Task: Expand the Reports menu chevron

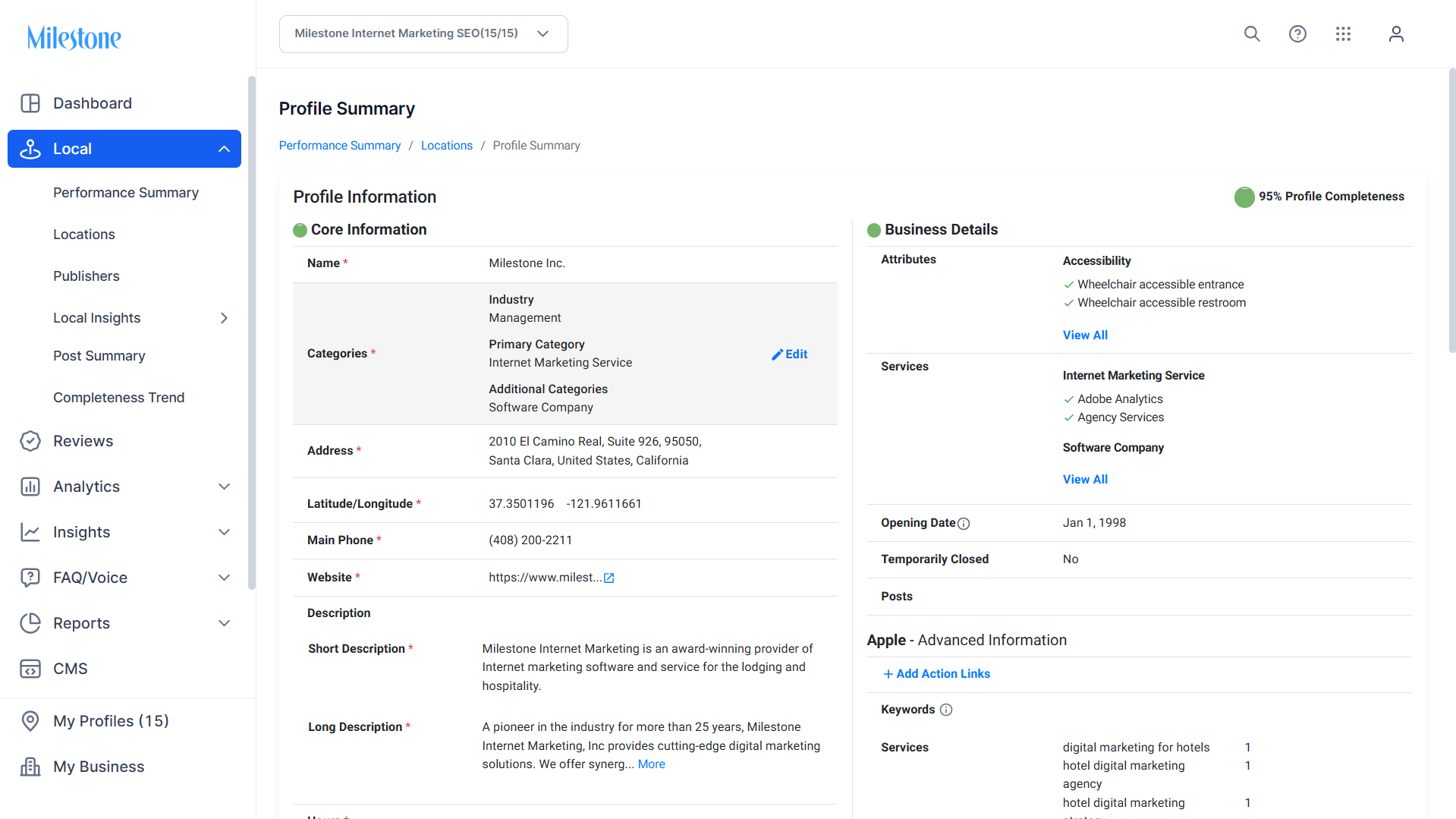Action: click(x=224, y=623)
